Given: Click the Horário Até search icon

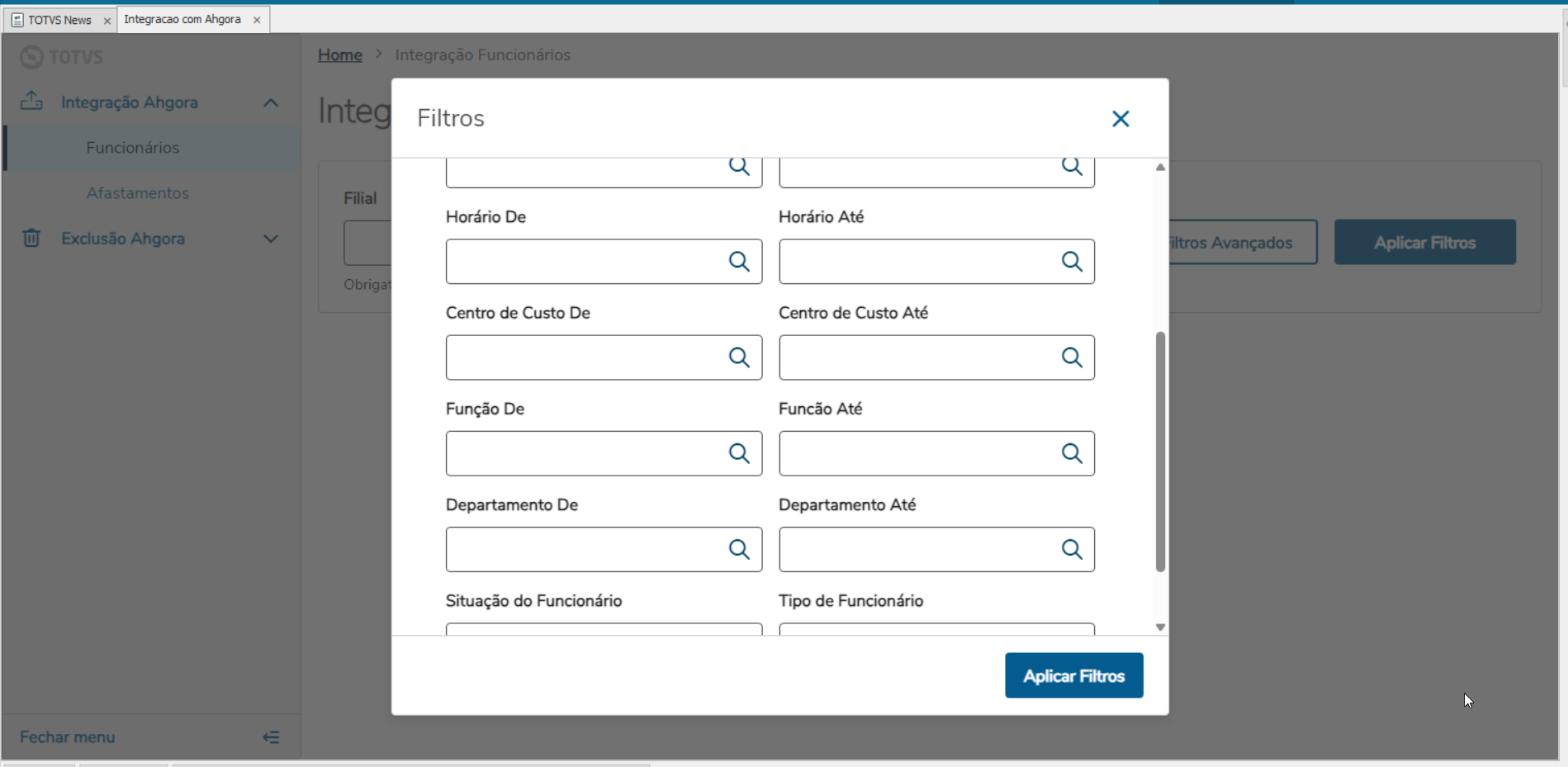Looking at the screenshot, I should pyautogui.click(x=1072, y=262).
